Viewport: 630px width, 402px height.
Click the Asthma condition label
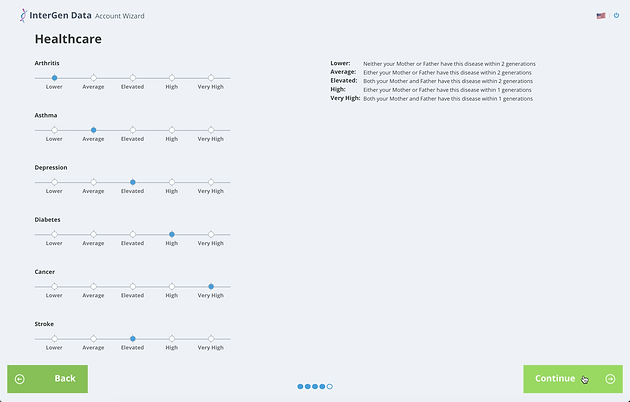(46, 115)
